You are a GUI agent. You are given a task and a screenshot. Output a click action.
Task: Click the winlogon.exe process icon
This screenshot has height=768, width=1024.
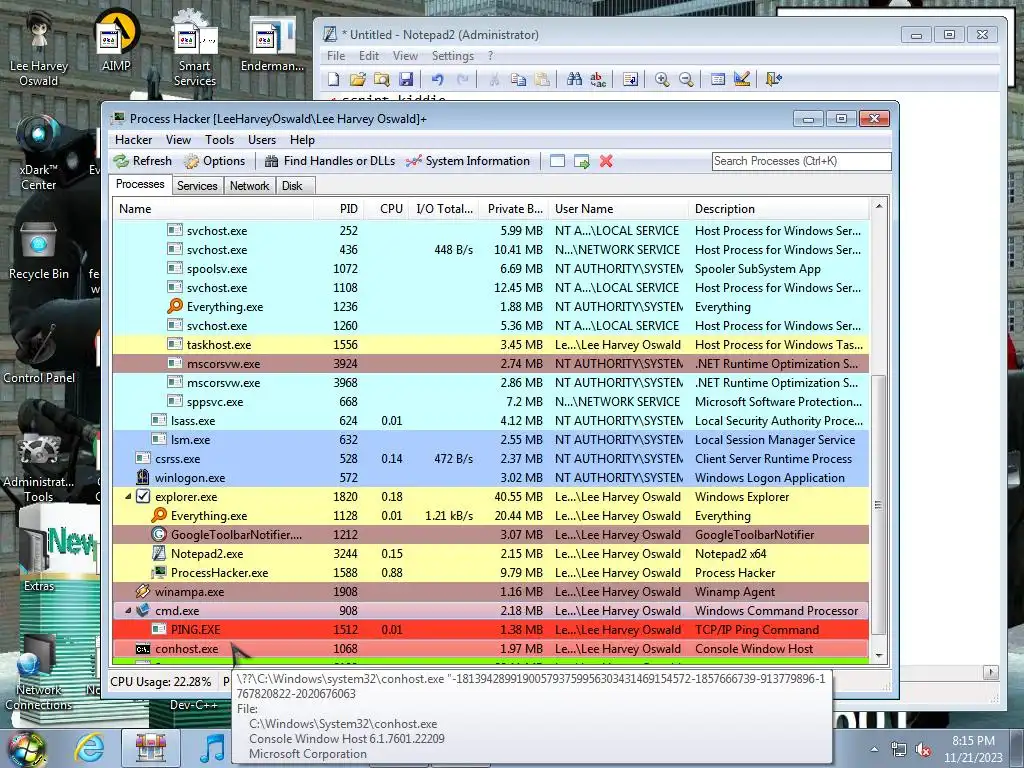click(143, 477)
